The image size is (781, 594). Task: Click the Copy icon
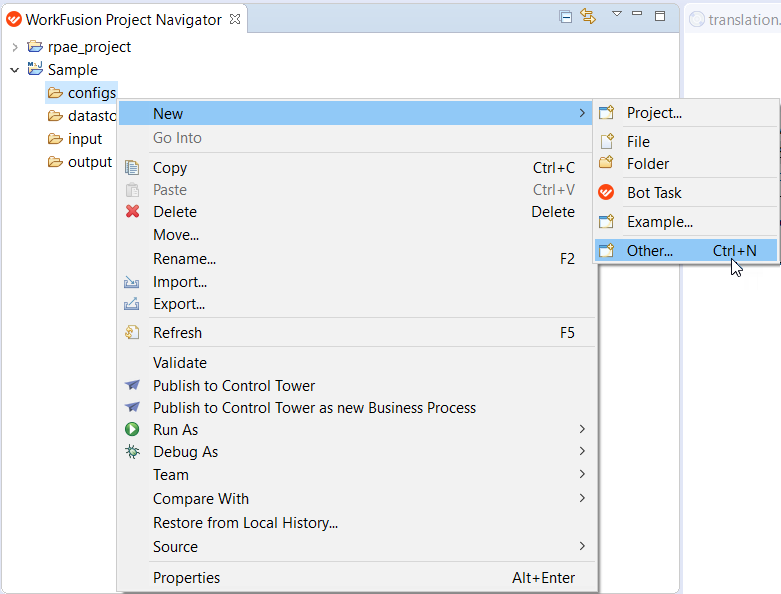click(132, 168)
